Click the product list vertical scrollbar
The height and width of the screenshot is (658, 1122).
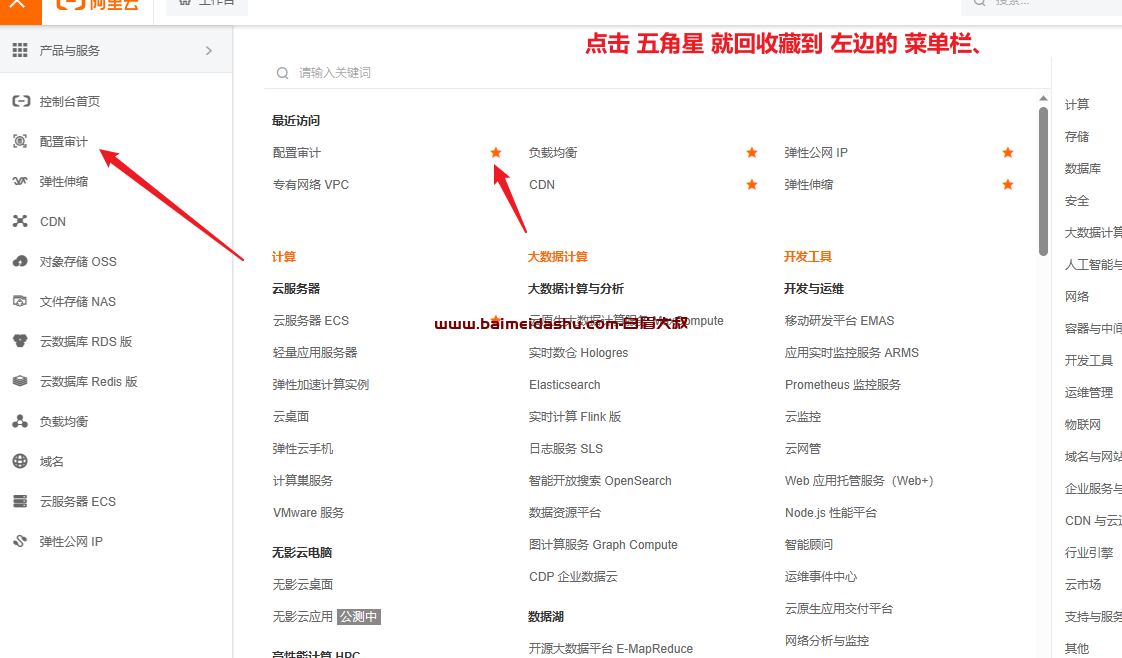1043,181
